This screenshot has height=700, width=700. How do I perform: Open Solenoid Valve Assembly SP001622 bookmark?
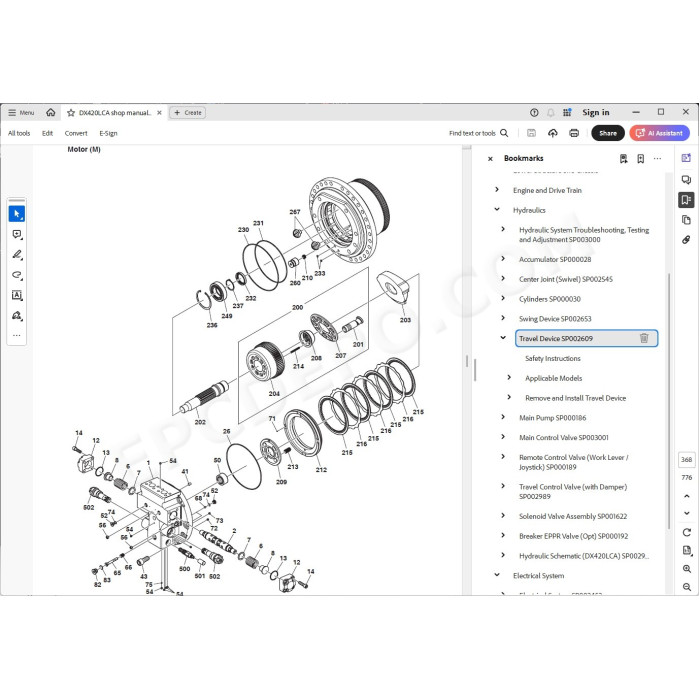point(573,516)
